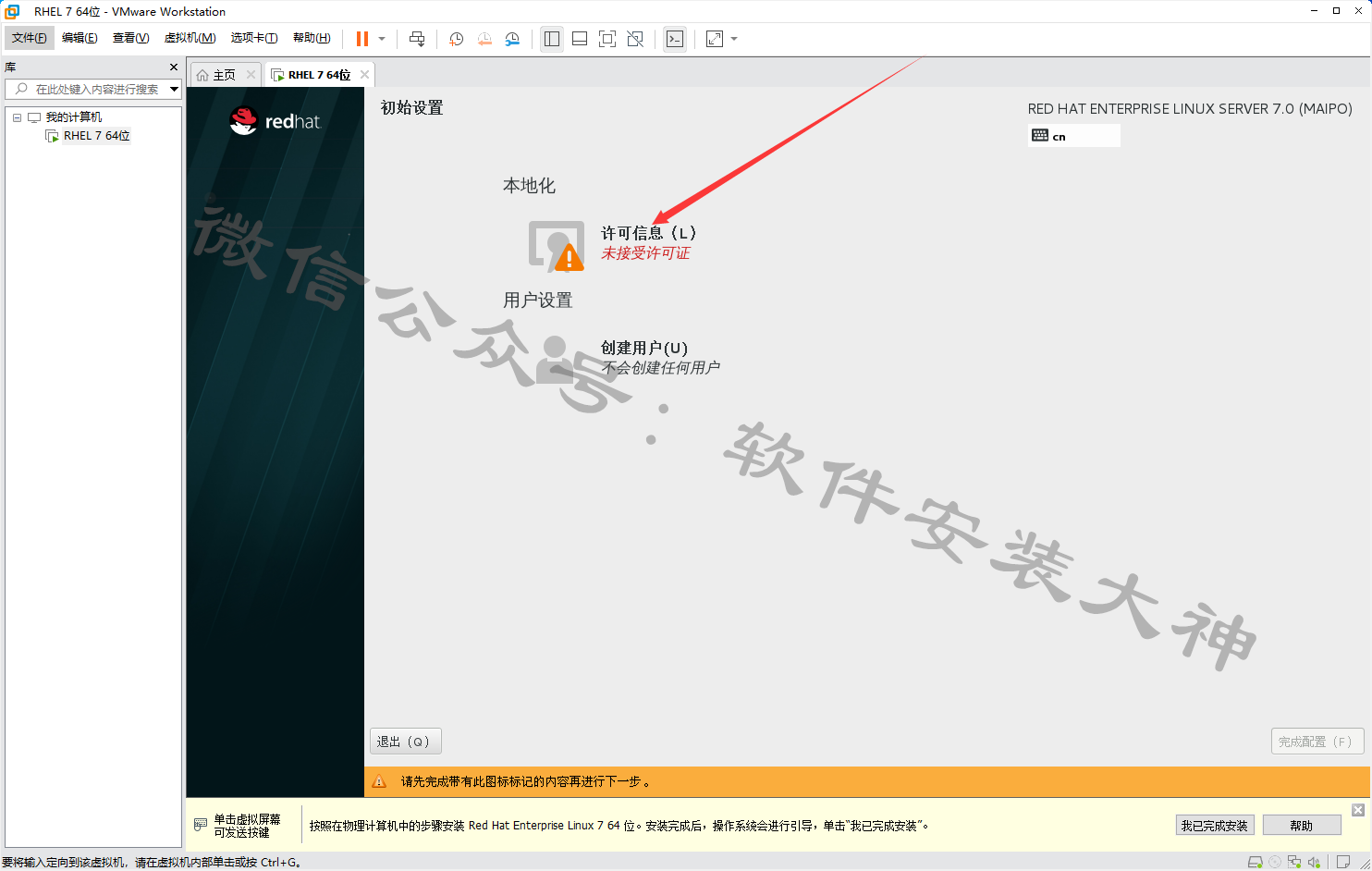Open 创建用户(U) user creation
Screen dimensions: 1372x871
644,348
